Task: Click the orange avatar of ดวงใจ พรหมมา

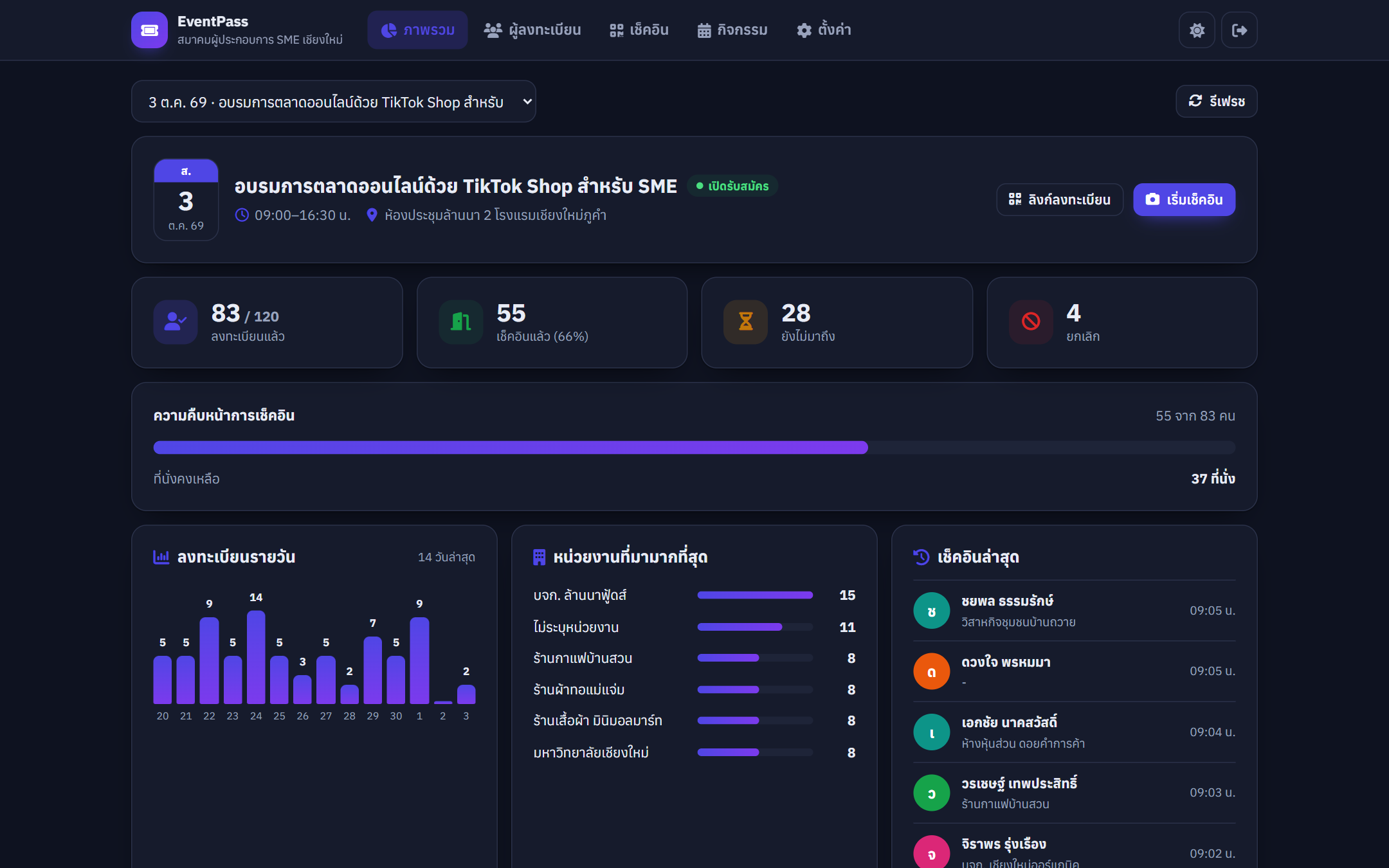Action: click(x=931, y=671)
